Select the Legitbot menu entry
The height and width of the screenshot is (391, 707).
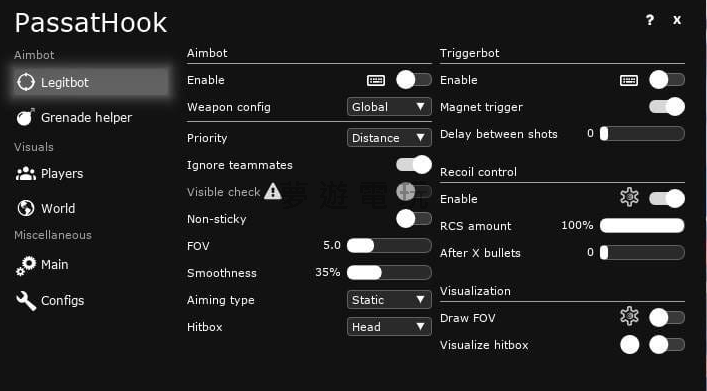(x=91, y=82)
